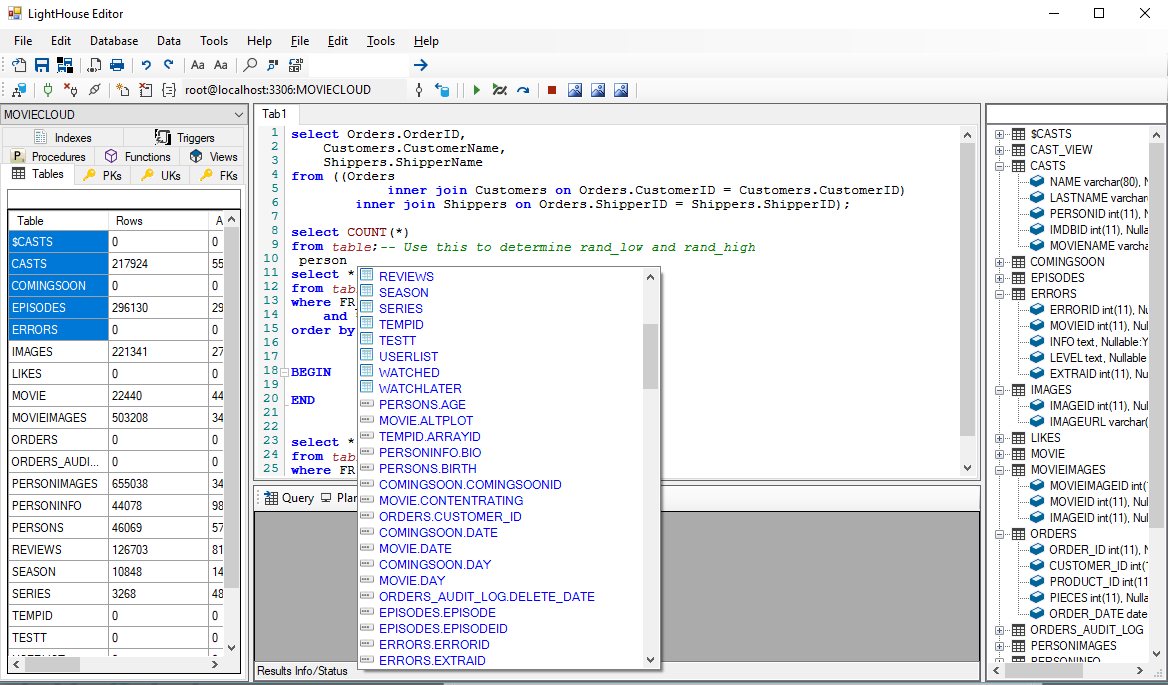Expand the LIKES tree node
1168x685 pixels.
pos(999,438)
